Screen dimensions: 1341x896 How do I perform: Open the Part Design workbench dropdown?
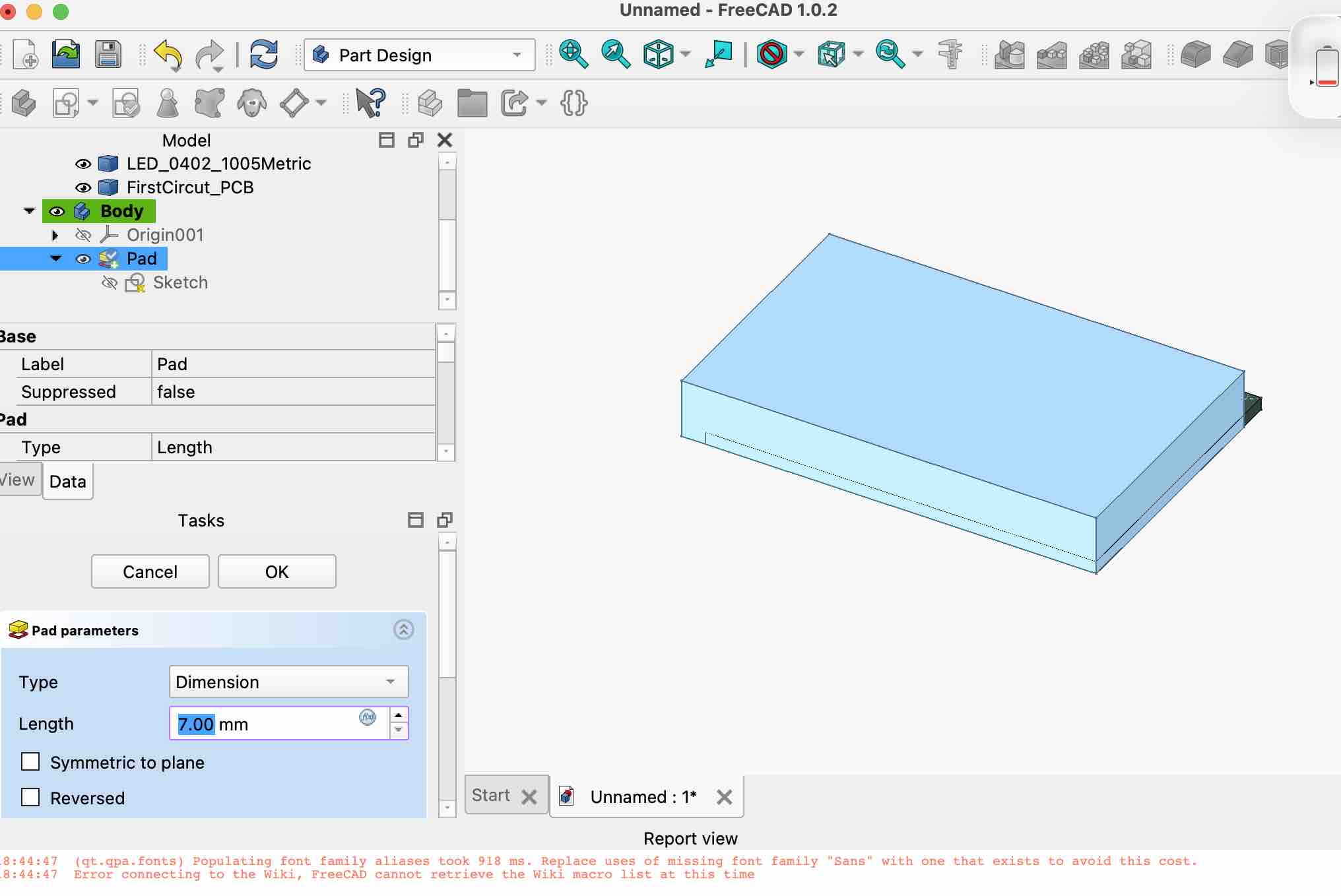coord(420,55)
